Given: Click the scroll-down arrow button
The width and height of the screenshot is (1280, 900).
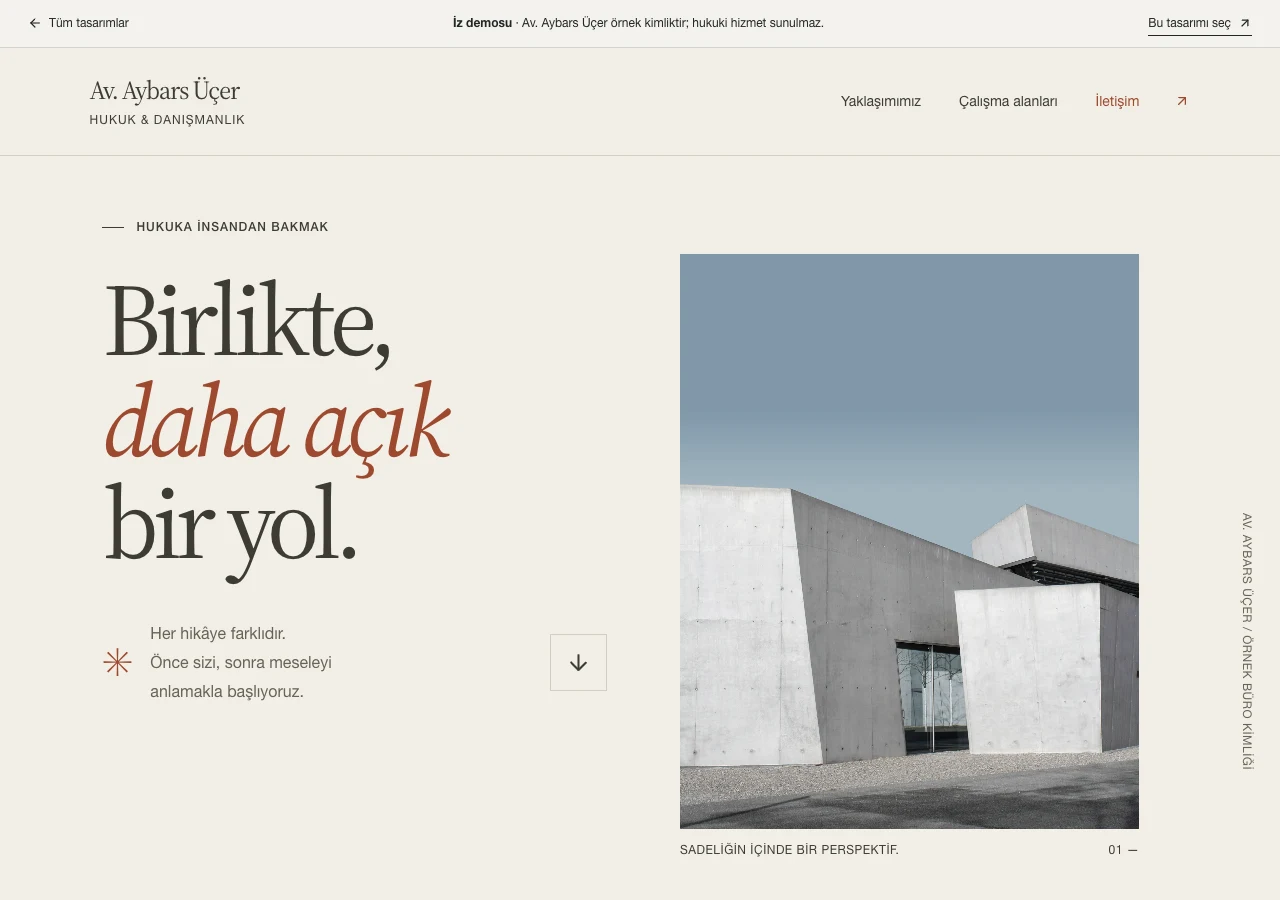Looking at the screenshot, I should tap(578, 662).
